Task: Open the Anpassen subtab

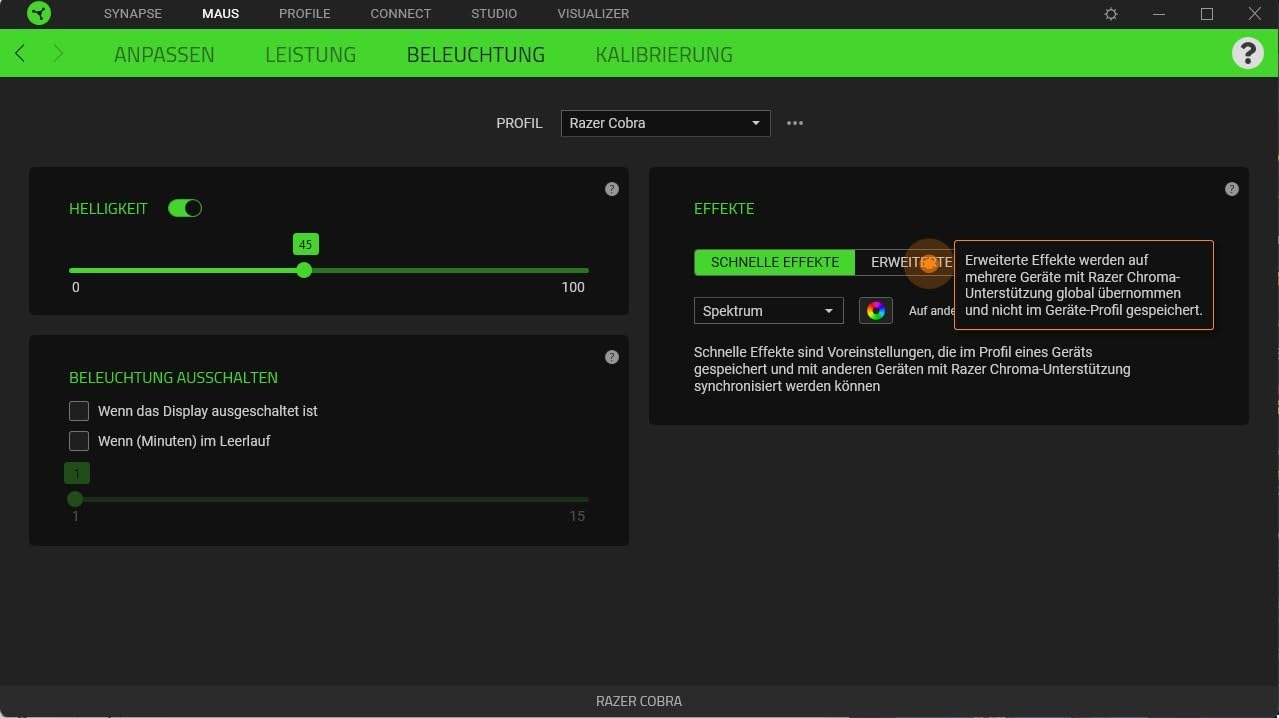Action: (164, 54)
